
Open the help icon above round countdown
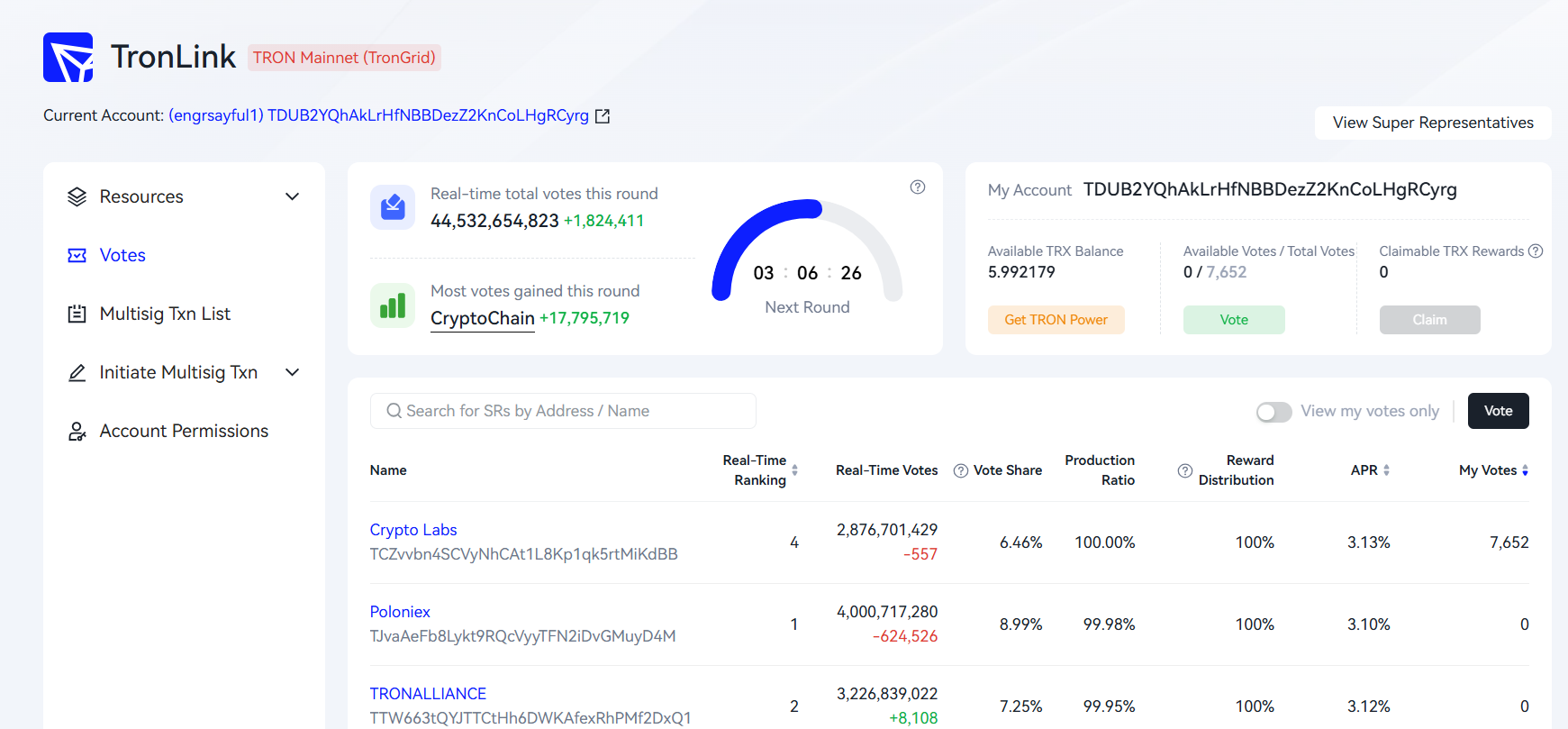click(x=918, y=187)
